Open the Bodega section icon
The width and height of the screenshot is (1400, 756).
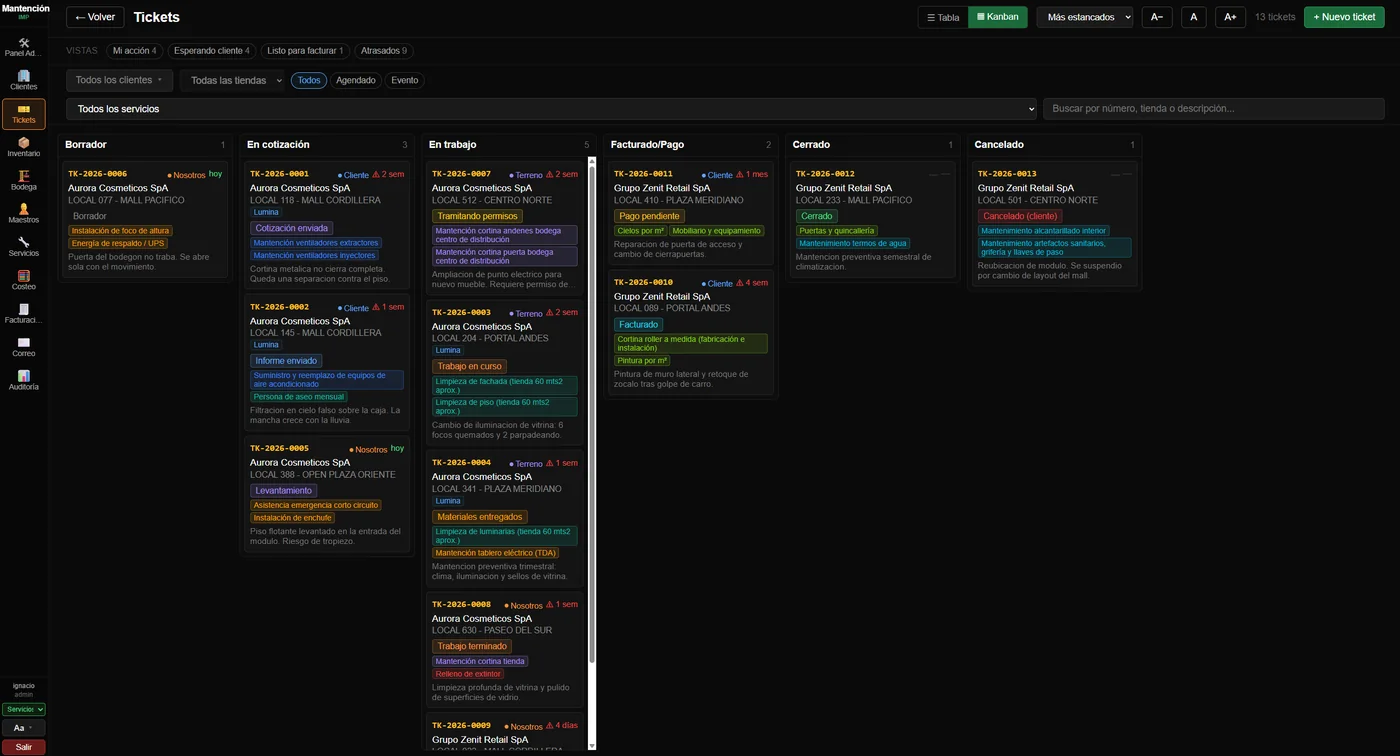coord(24,180)
